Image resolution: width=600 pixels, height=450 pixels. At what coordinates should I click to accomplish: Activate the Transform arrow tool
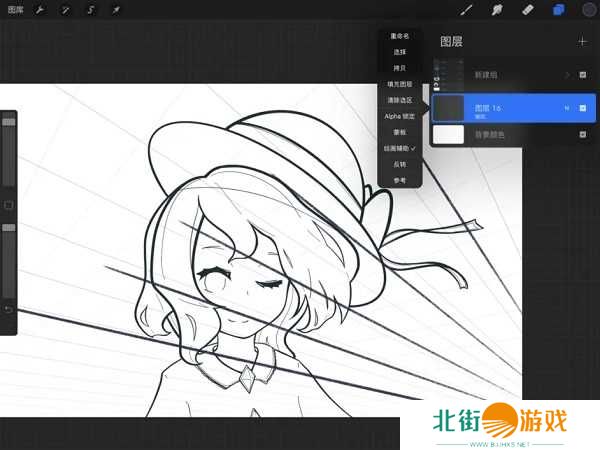(x=116, y=10)
